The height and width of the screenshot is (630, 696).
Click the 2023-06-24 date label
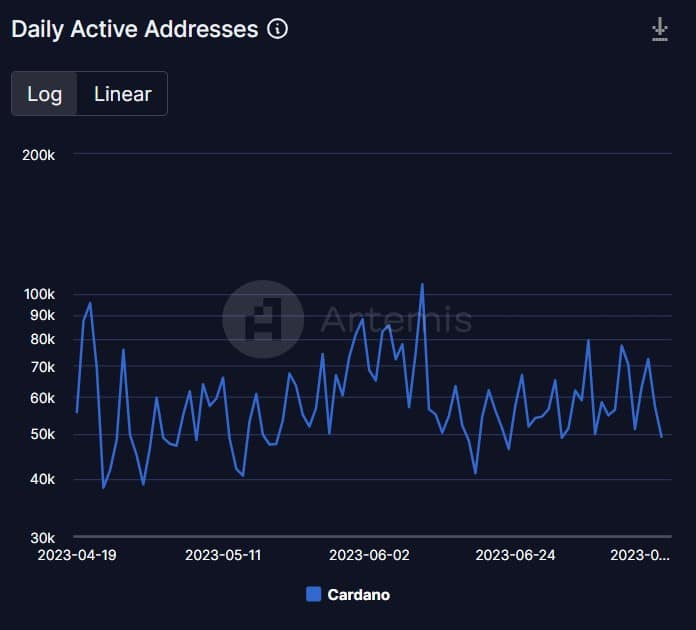515,555
